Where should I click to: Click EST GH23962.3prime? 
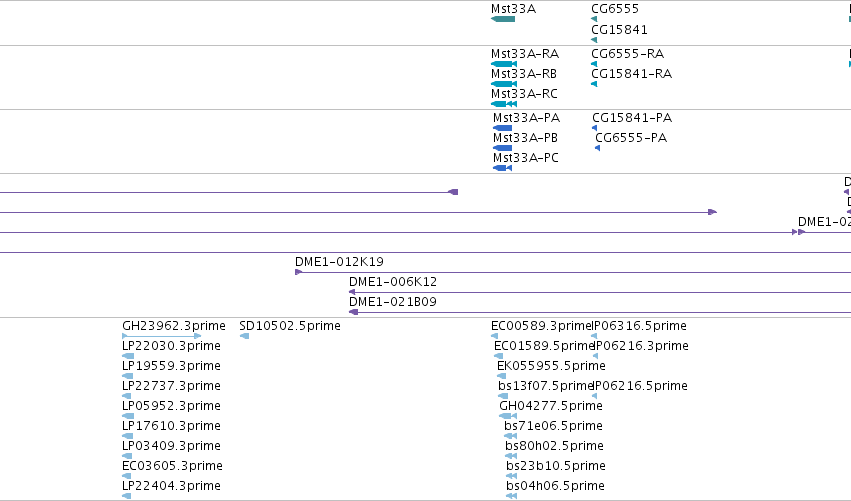tap(174, 326)
